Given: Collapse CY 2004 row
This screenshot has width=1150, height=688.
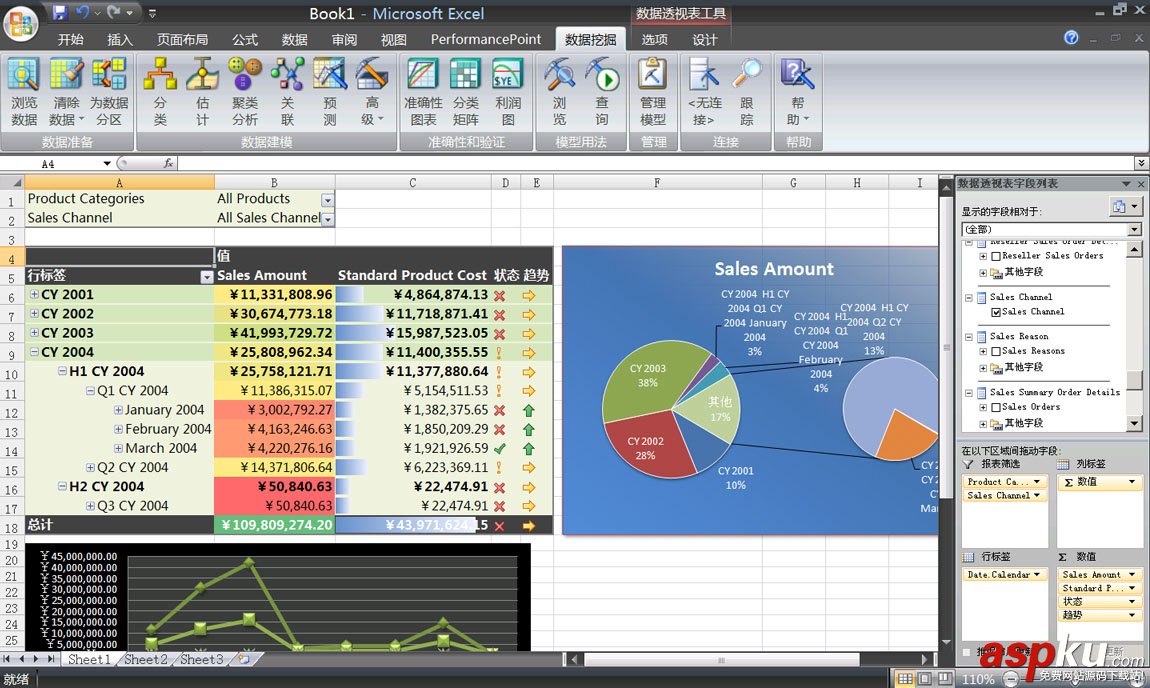Looking at the screenshot, I should pos(34,352).
